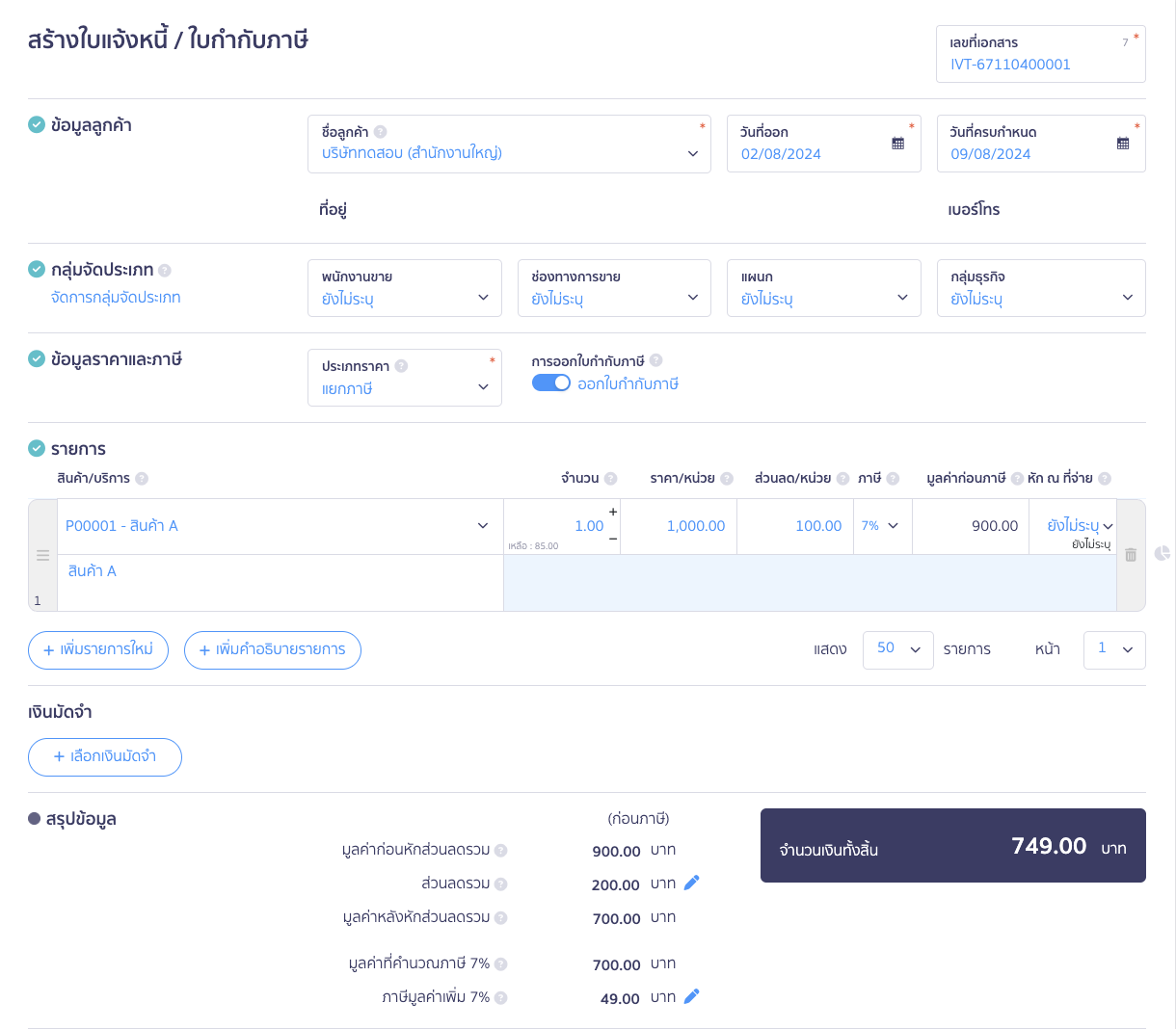Open the จัดการกลุ่มจัดประเภท link
The width and height of the screenshot is (1176, 1029).
(116, 298)
